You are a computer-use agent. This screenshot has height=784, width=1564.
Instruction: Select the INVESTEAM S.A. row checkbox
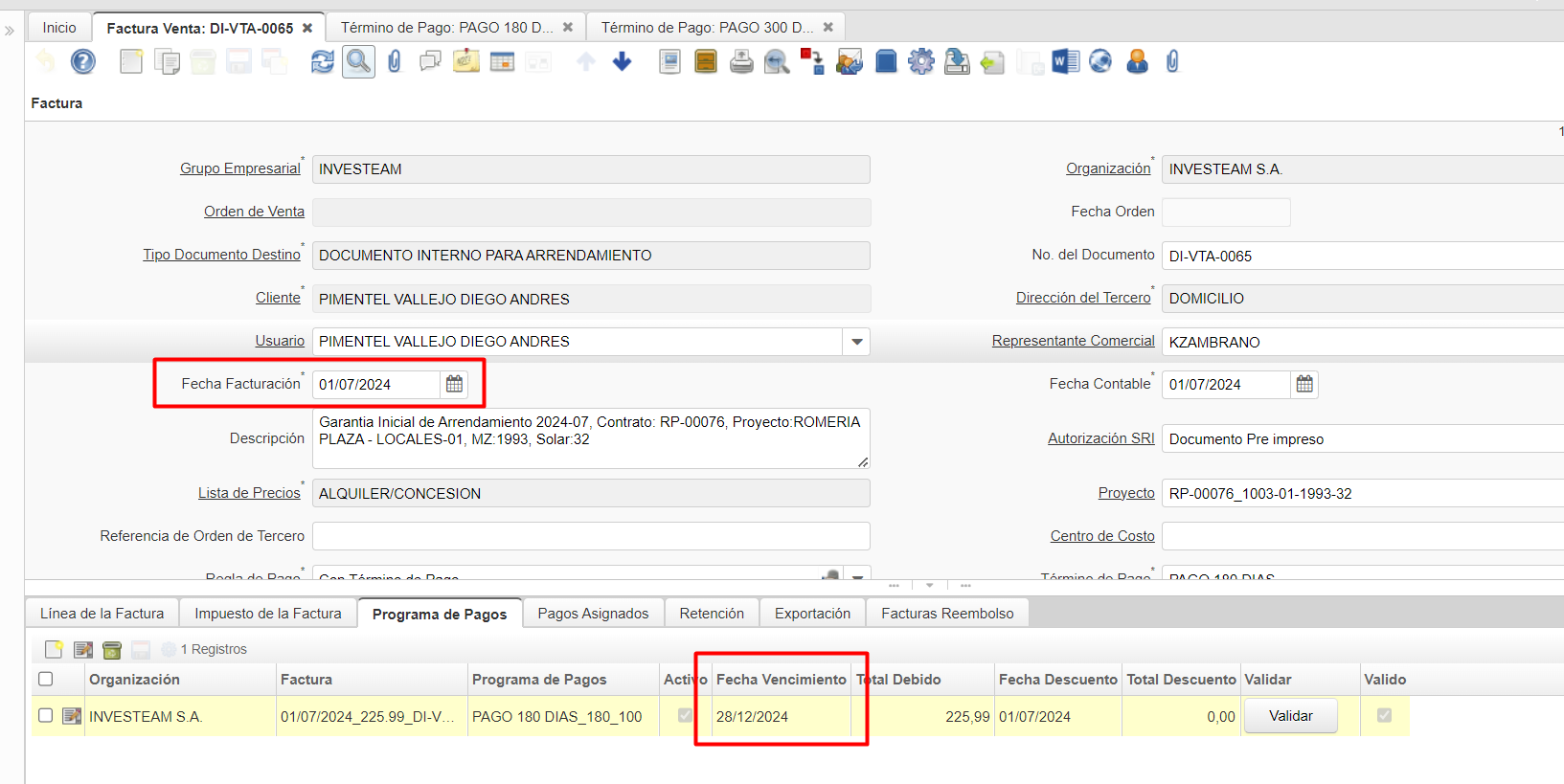45,716
